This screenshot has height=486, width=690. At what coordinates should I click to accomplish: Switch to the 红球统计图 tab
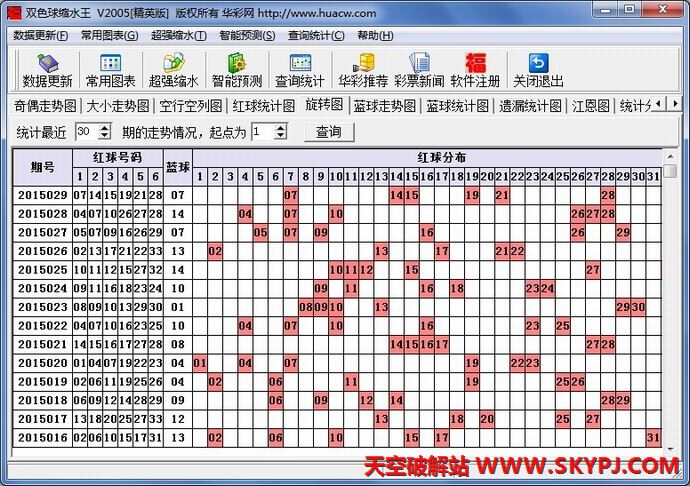coord(264,105)
